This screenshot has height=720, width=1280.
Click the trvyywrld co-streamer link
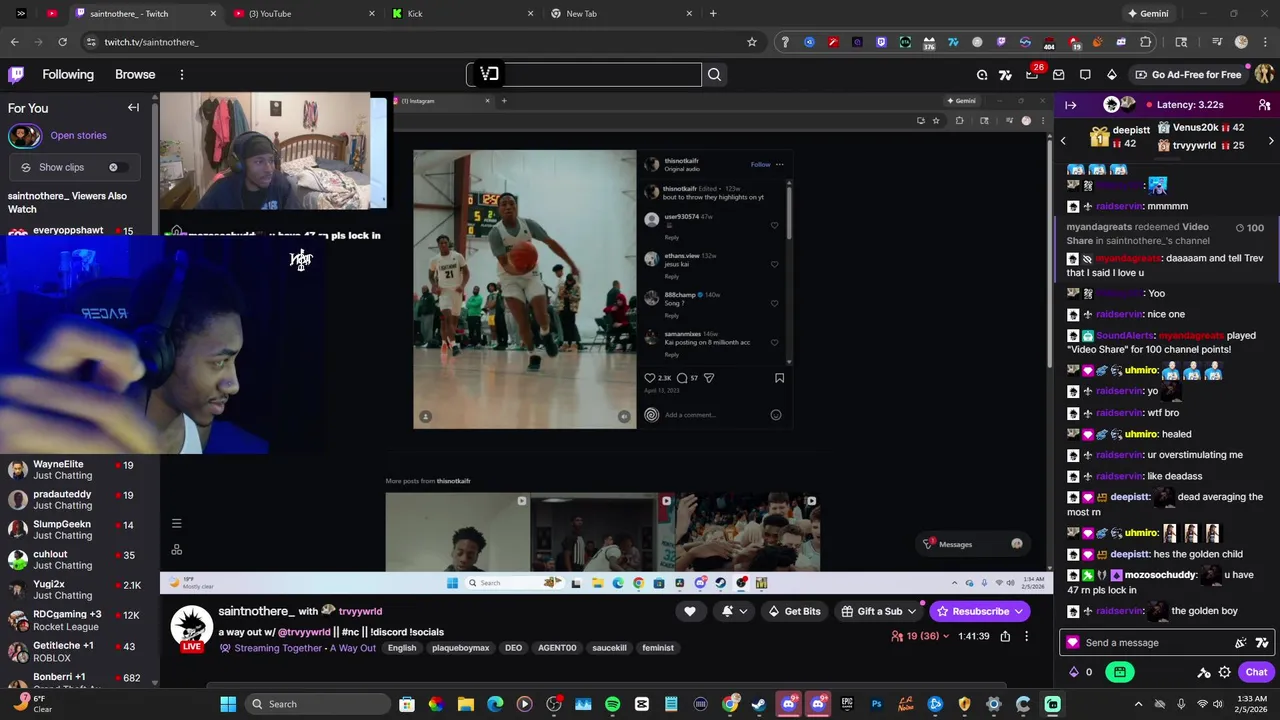point(360,611)
